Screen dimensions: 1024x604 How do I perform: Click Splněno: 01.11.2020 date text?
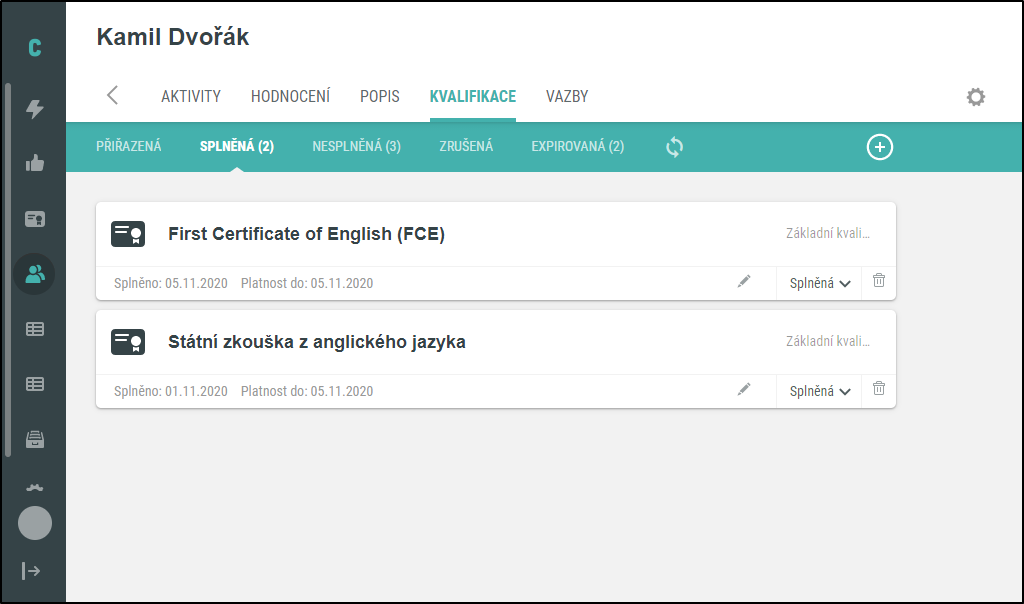[x=170, y=391]
